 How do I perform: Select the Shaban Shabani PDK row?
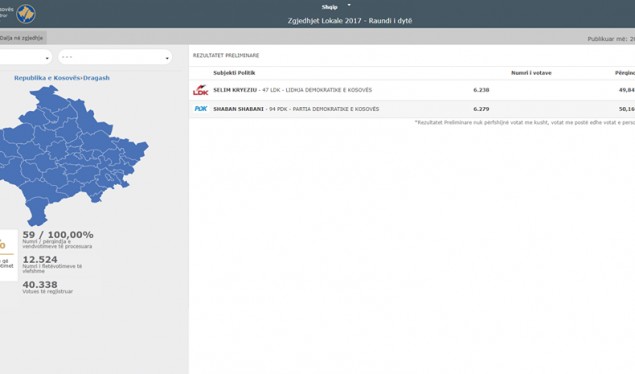point(412,109)
